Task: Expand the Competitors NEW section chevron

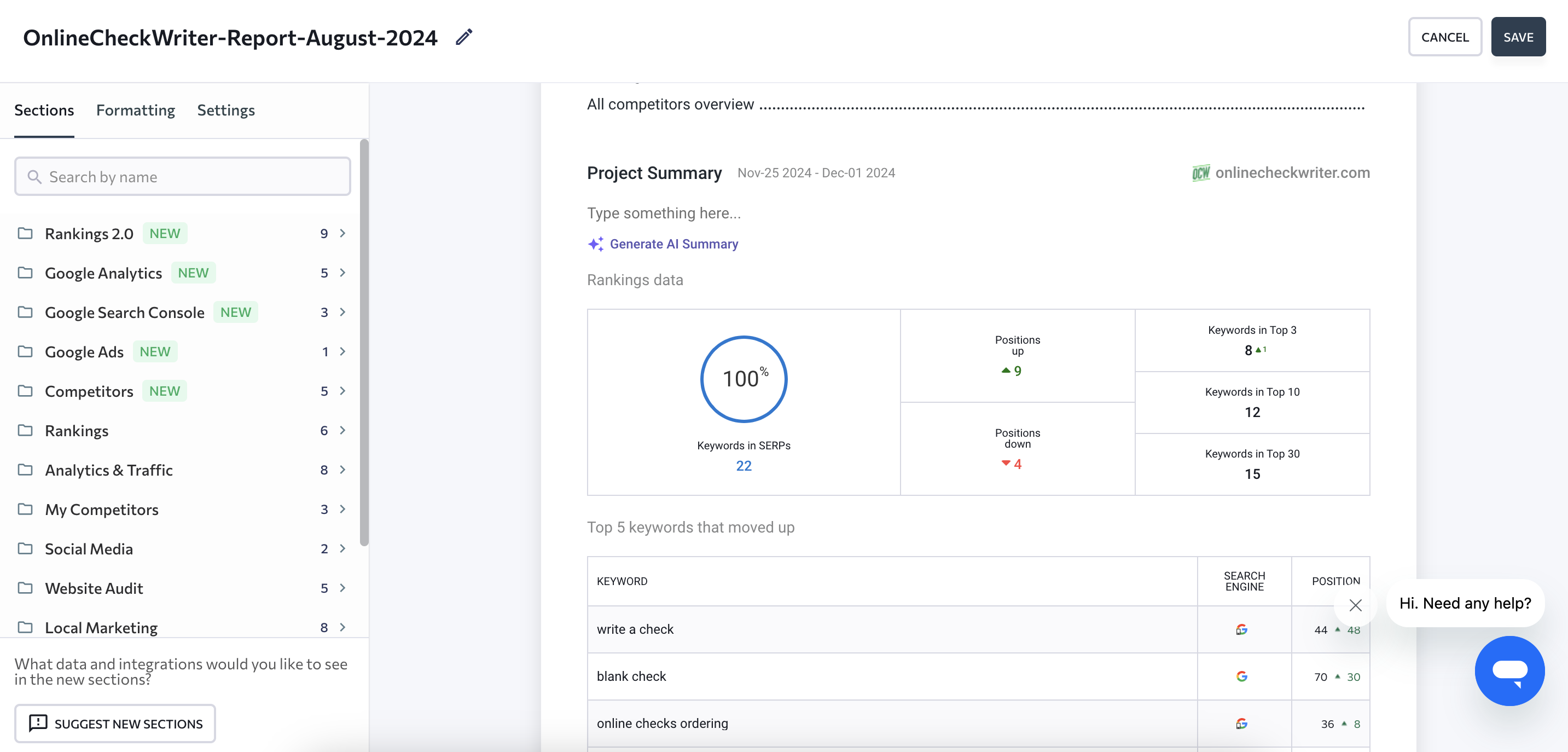Action: (342, 391)
